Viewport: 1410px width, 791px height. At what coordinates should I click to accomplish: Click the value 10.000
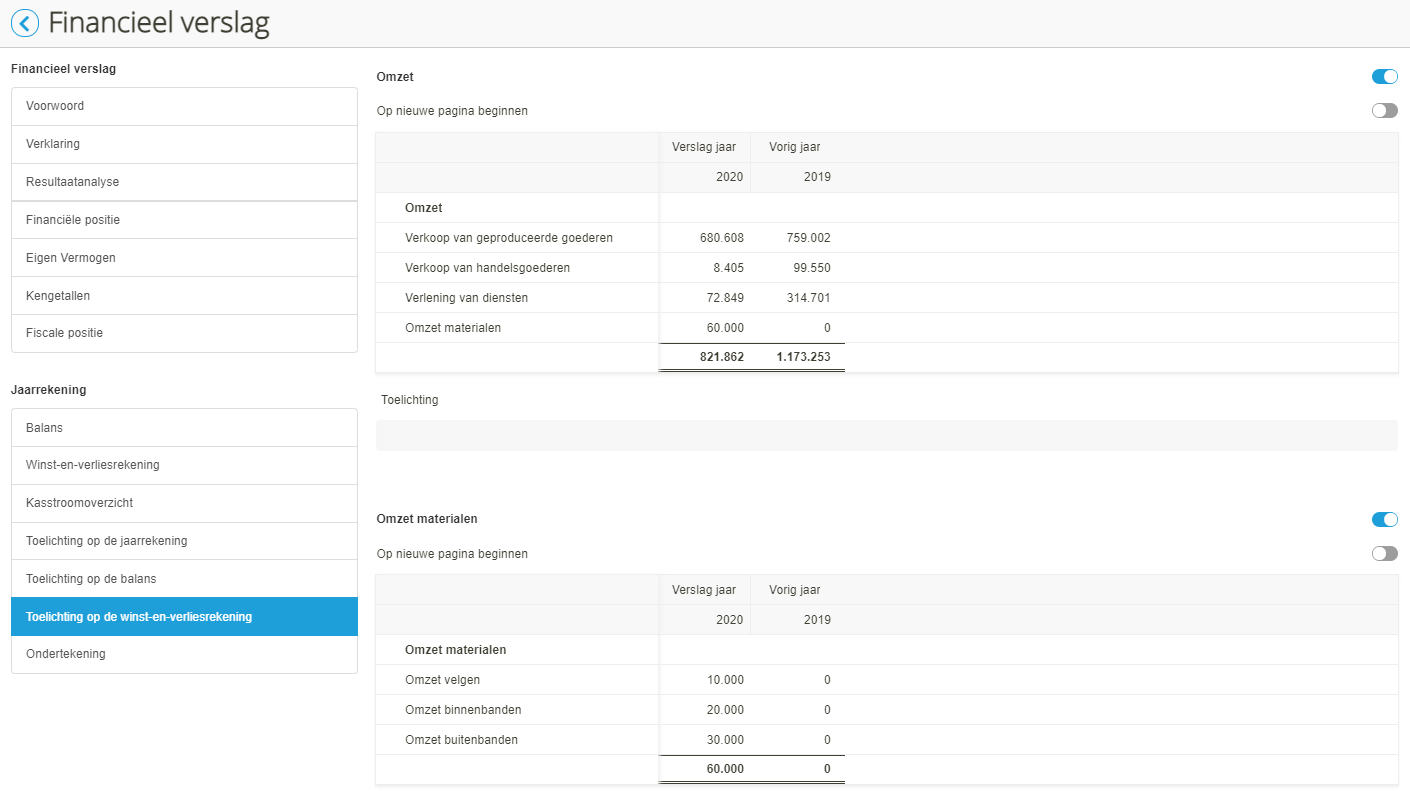pos(726,680)
